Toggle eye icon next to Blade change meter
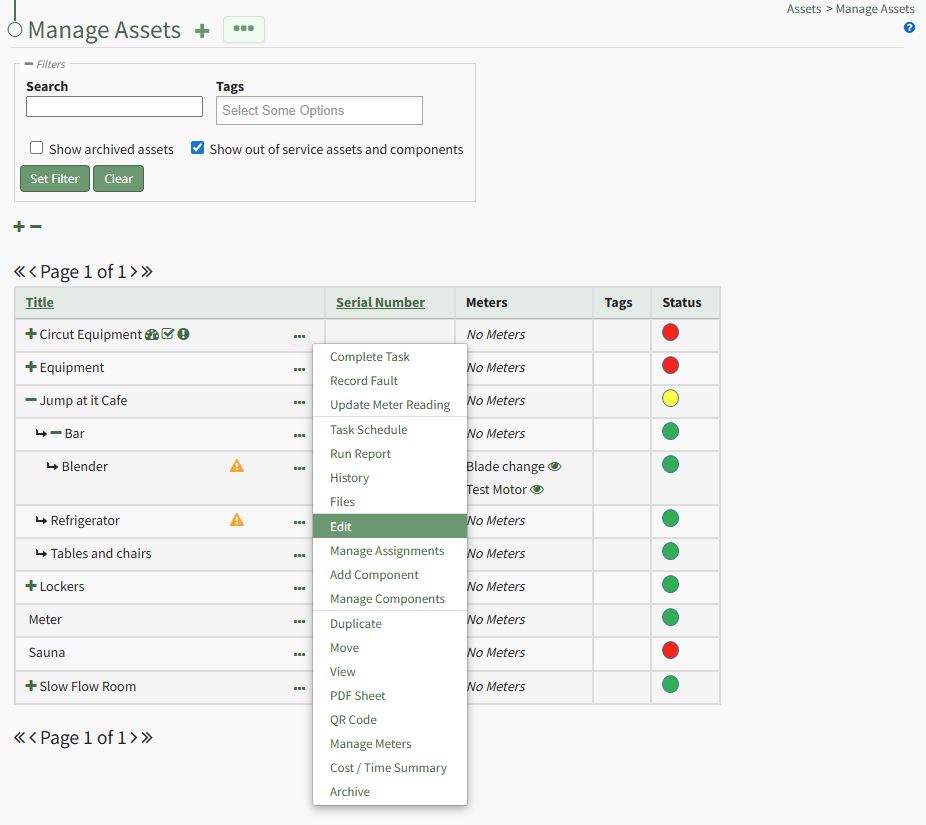Screen dimensions: 926x825 coord(555,466)
